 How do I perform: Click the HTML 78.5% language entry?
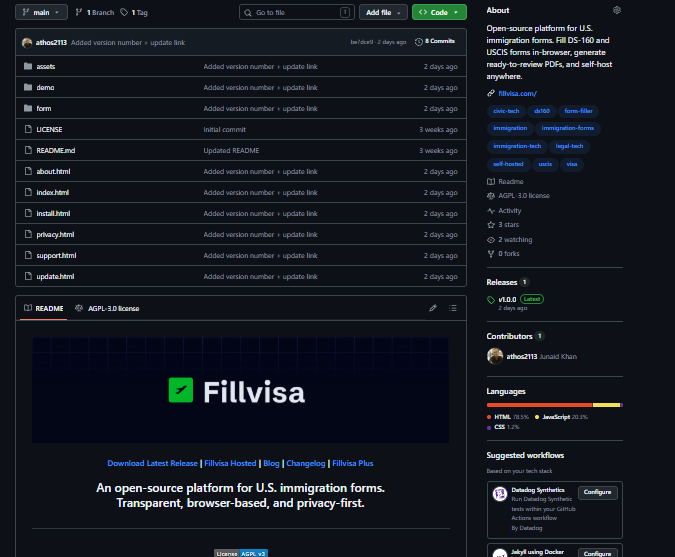point(508,417)
